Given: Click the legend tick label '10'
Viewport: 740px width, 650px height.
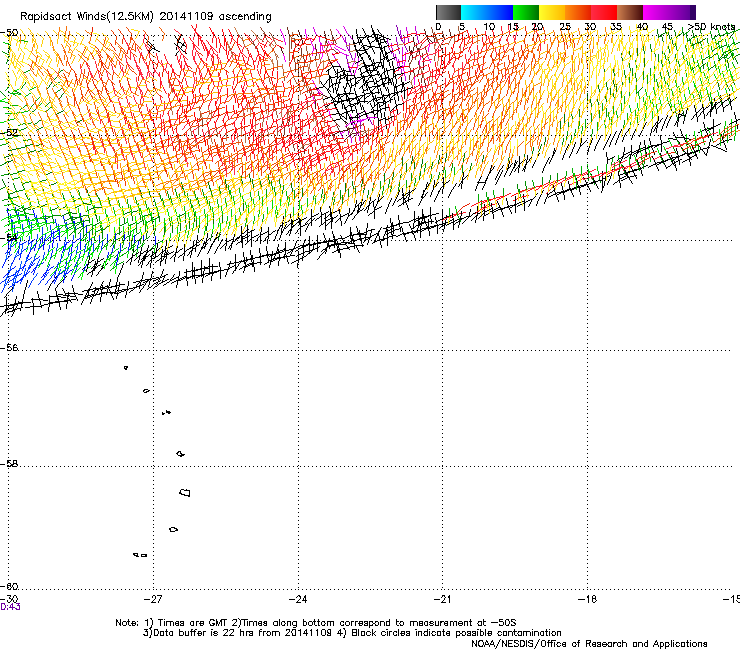Looking at the screenshot, I should (x=489, y=26).
